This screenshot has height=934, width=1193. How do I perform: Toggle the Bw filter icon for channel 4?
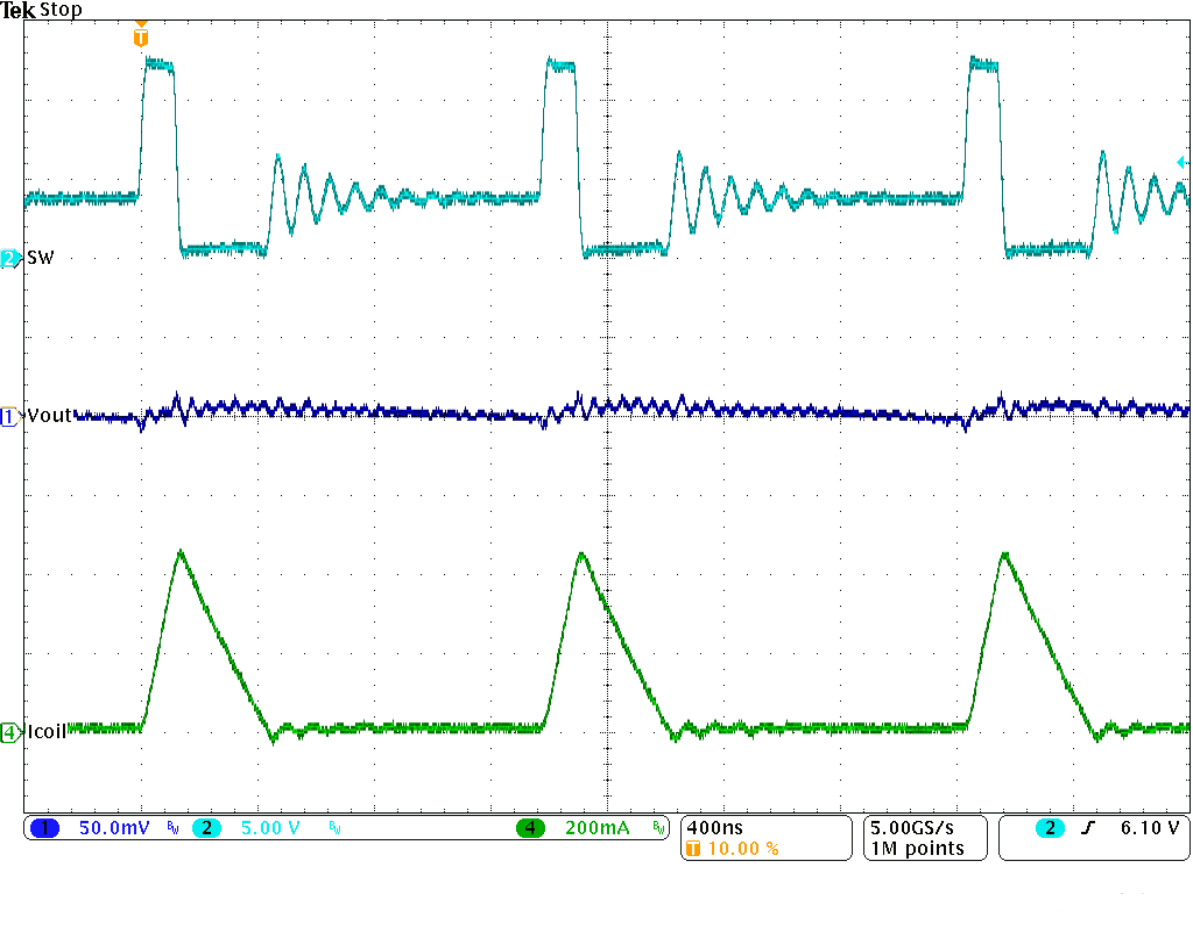(x=658, y=827)
